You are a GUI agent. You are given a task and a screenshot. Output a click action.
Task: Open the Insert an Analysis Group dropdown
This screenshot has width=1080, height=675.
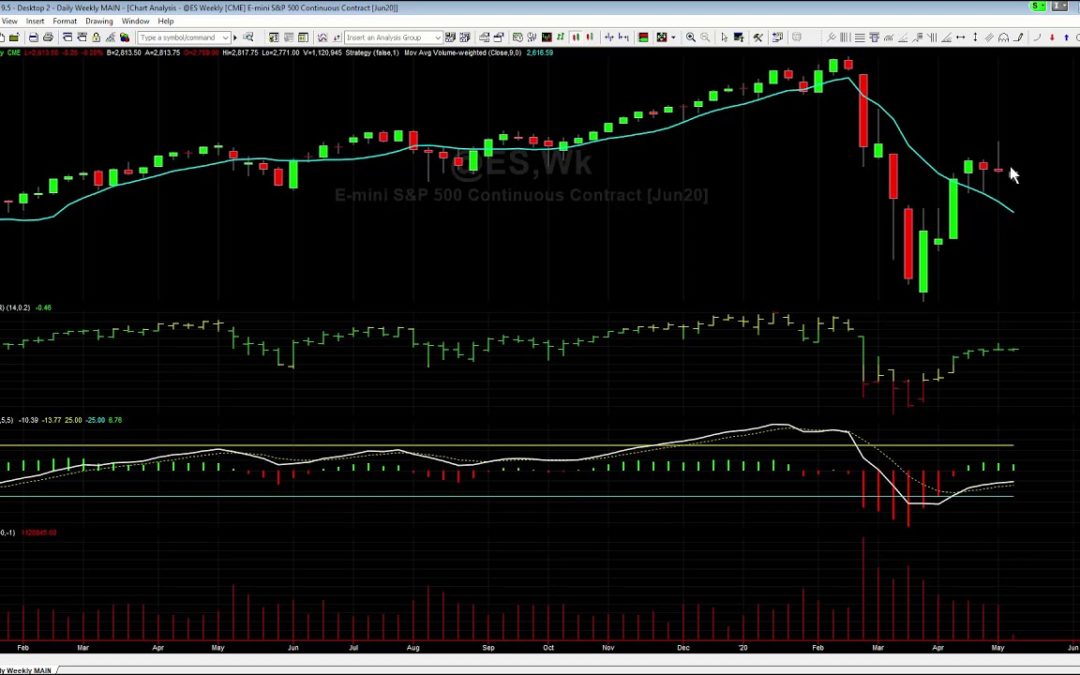437,36
